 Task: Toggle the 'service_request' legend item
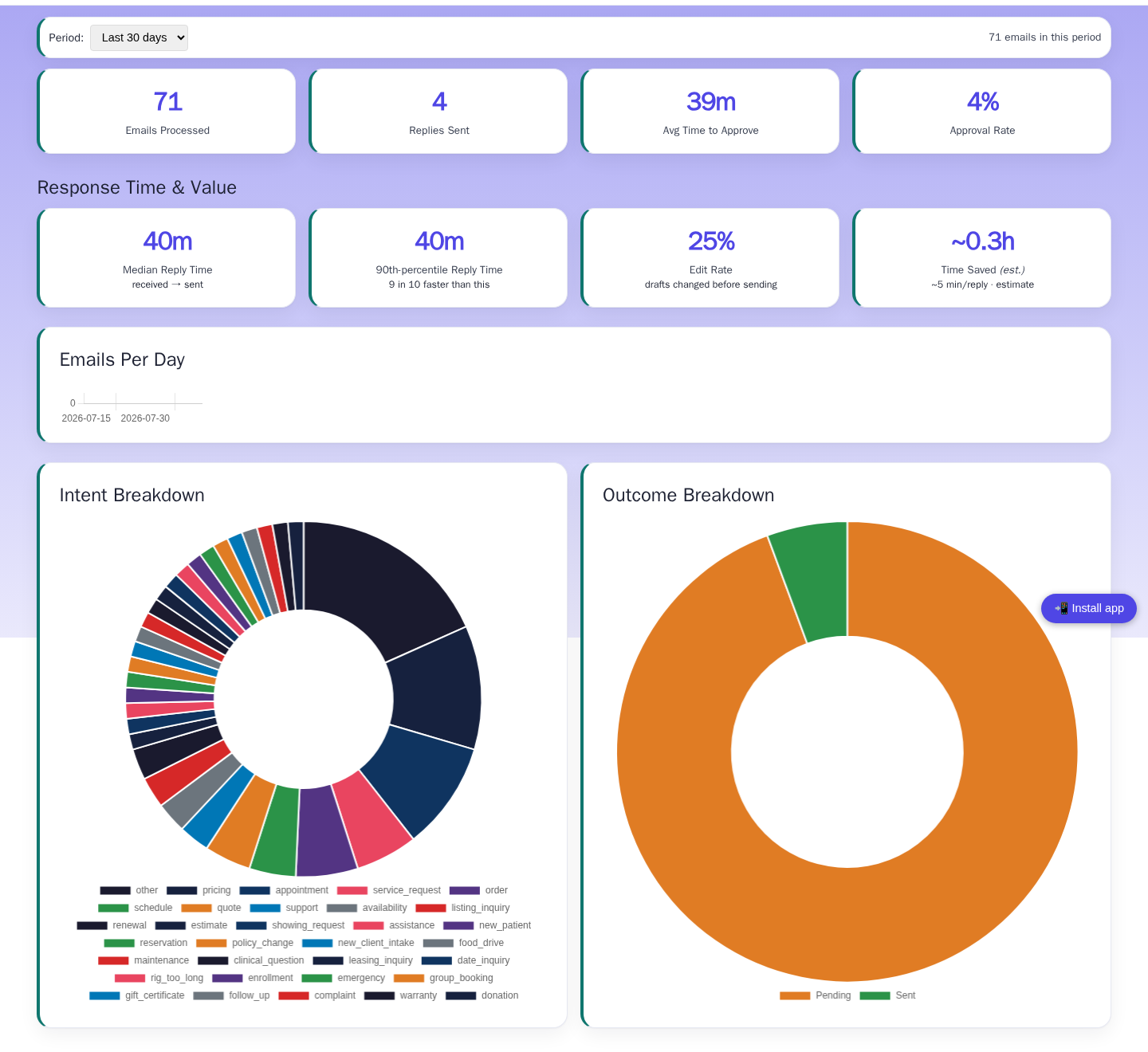point(388,890)
